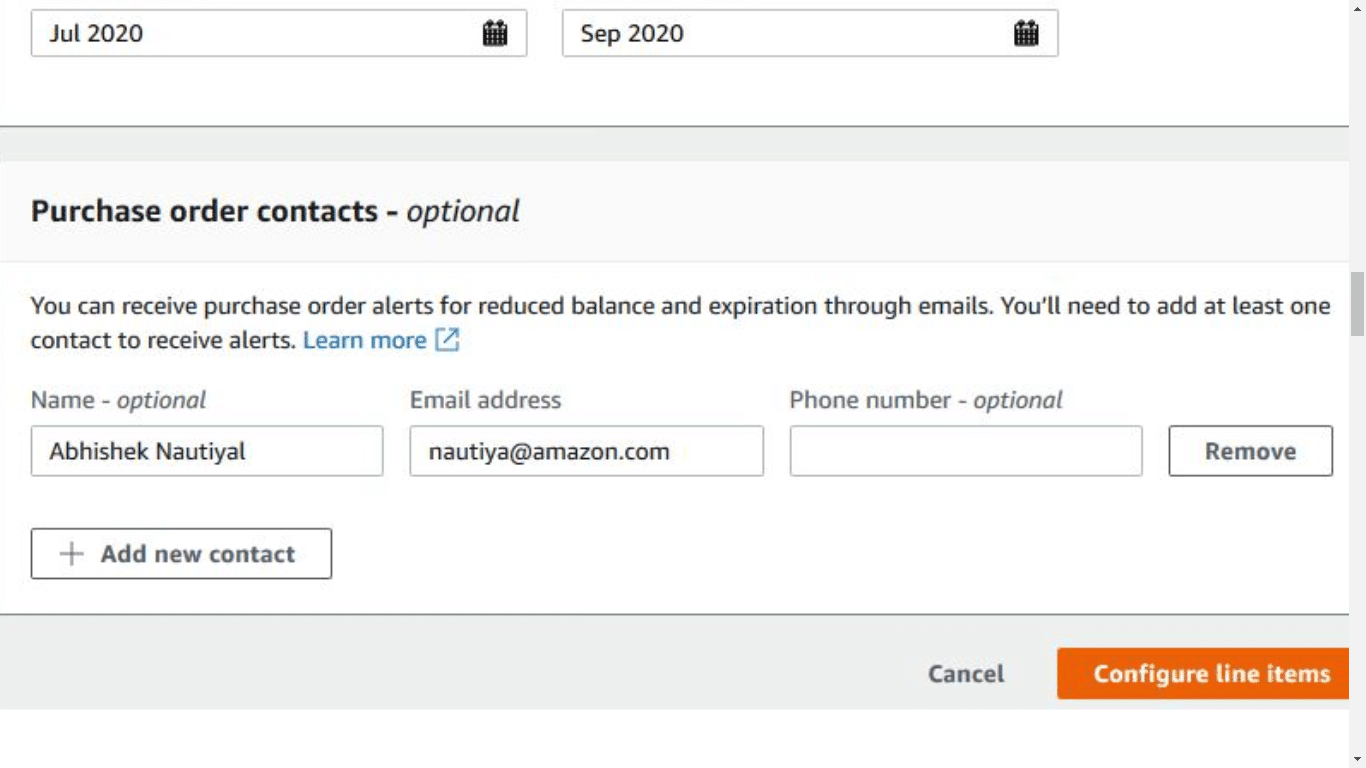Remove Abhishek Nautiyal's contact entry
This screenshot has height=768, width=1366.
1250,450
